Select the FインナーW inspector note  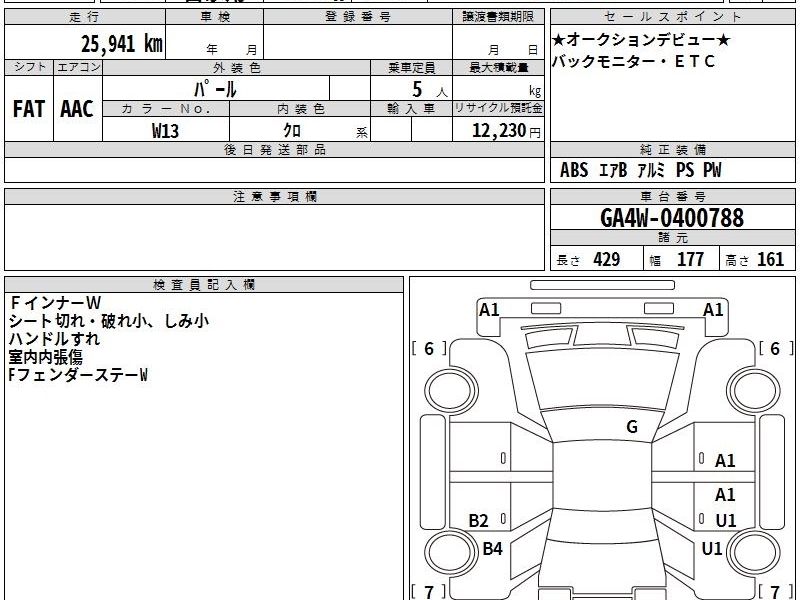click(x=55, y=303)
